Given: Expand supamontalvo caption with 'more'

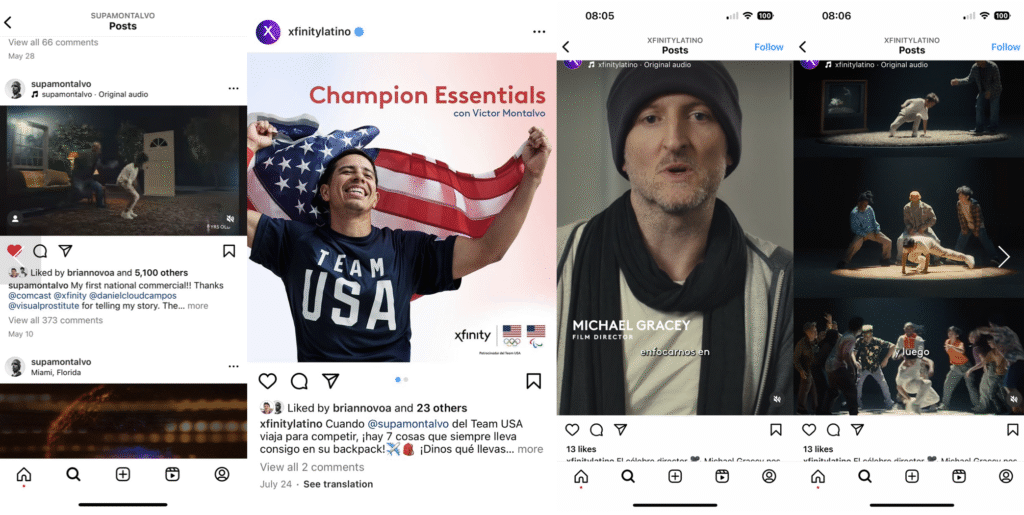Looking at the screenshot, I should (198, 305).
